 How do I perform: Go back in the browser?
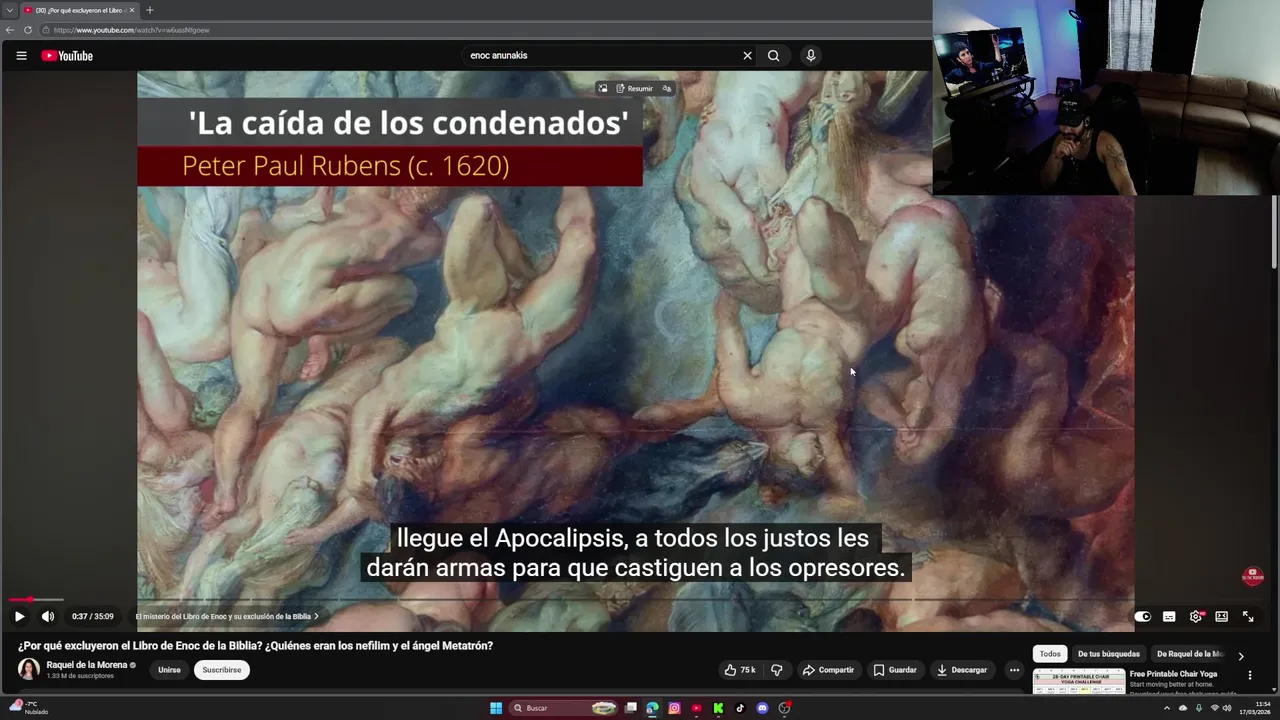click(x=9, y=30)
